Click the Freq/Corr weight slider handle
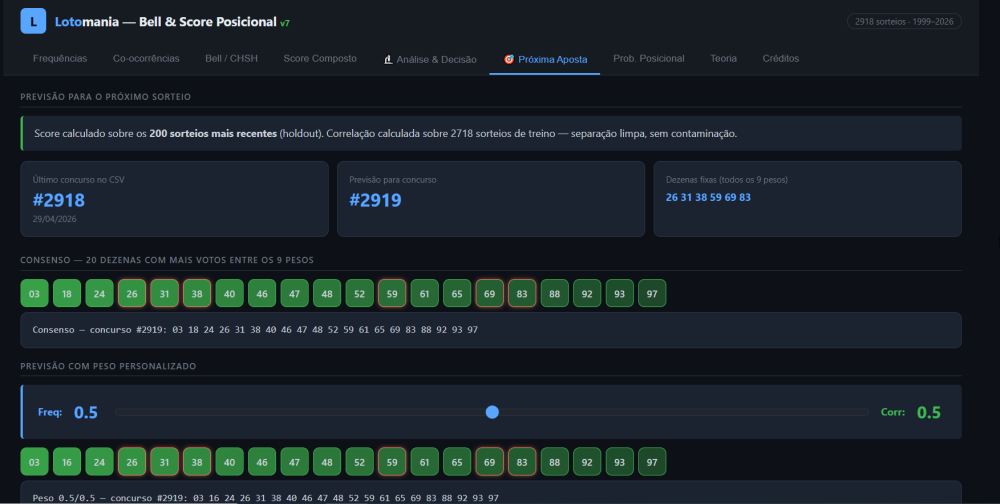Screen dimensions: 1000x504 (492, 412)
